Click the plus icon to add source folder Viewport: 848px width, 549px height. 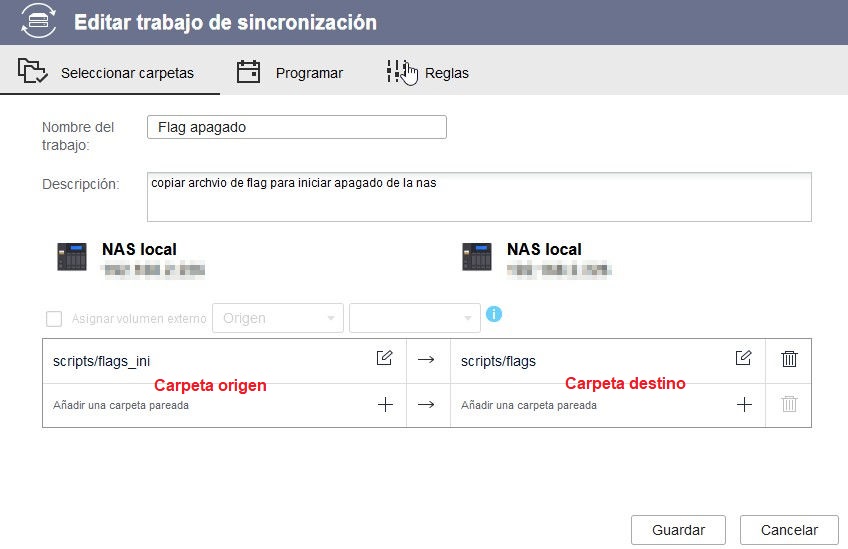[x=385, y=405]
